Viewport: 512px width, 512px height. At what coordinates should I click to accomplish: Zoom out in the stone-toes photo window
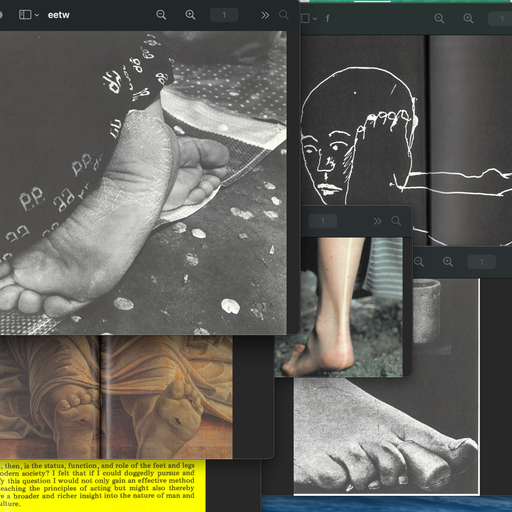tap(419, 262)
